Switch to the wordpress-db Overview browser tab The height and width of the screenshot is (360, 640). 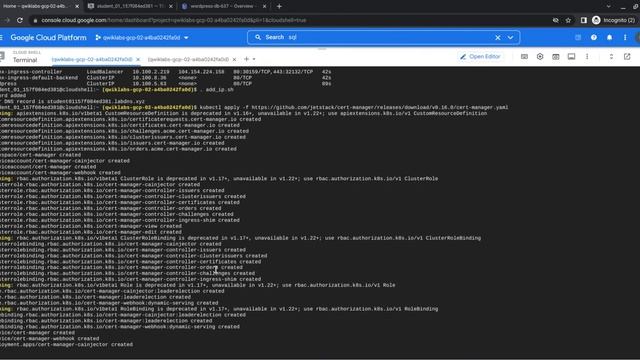pos(223,6)
